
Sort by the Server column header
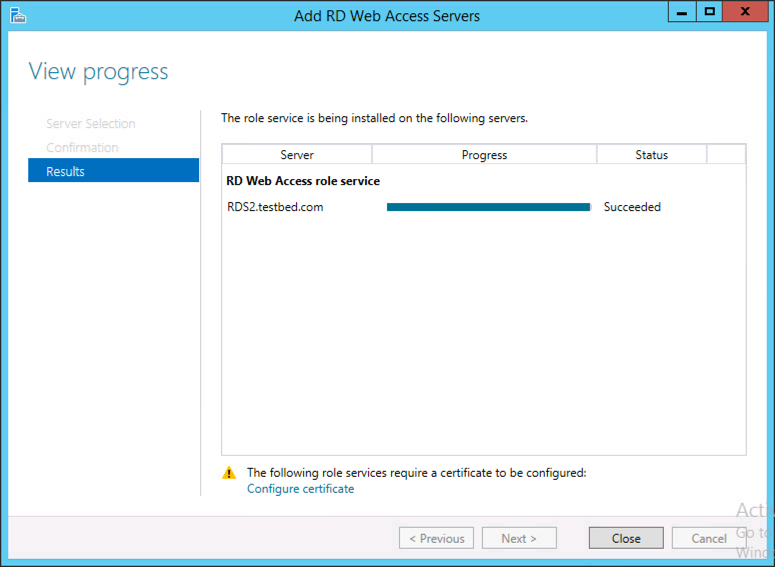(x=297, y=155)
